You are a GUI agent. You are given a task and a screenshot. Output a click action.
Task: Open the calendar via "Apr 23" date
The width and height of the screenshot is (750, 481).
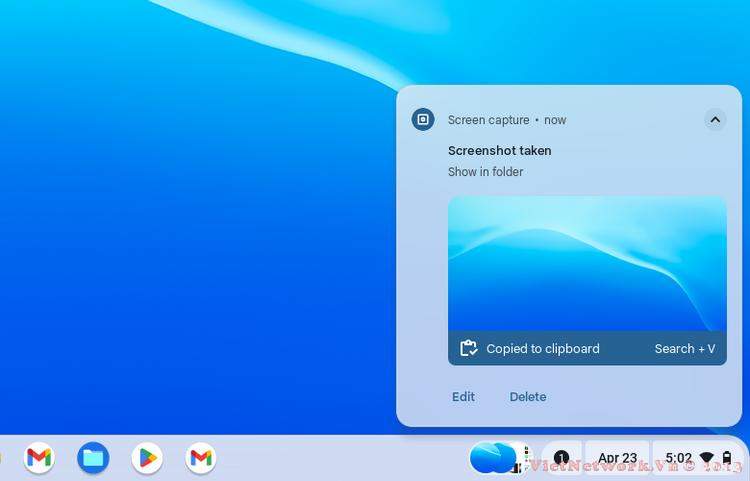click(x=617, y=458)
